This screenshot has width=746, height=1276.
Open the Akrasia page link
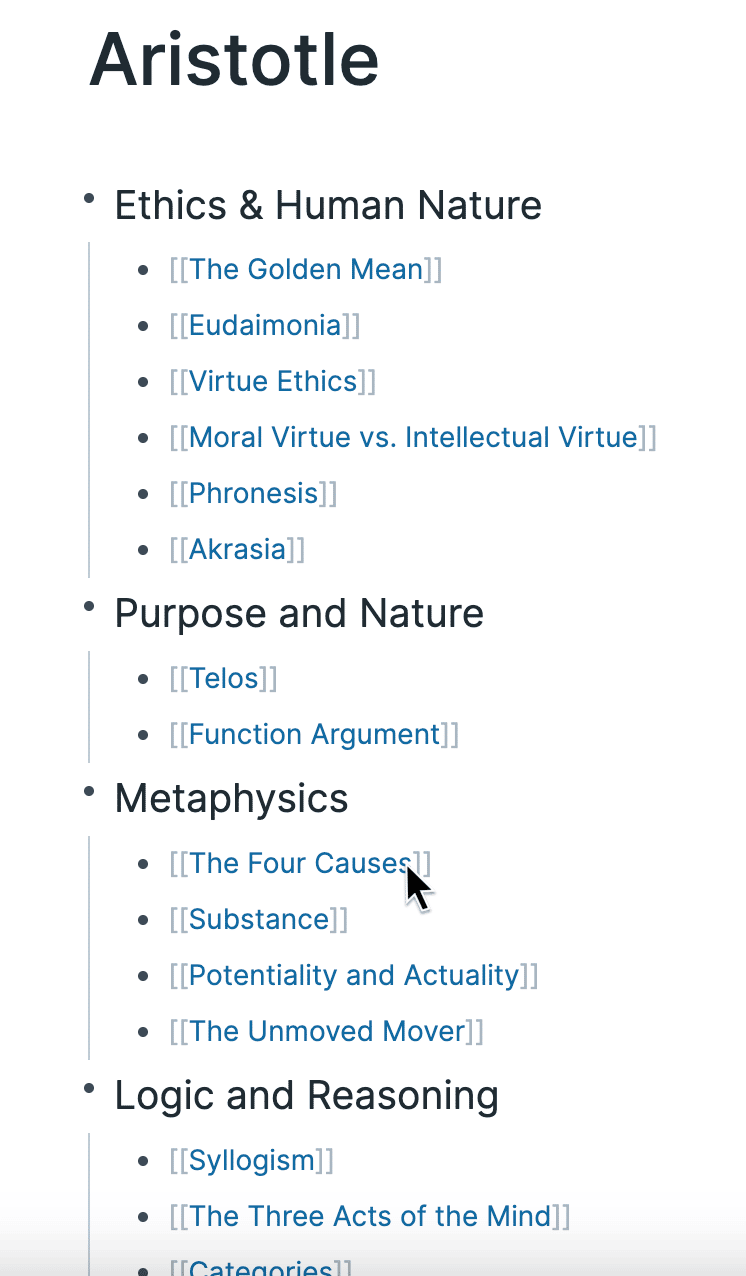click(x=238, y=549)
